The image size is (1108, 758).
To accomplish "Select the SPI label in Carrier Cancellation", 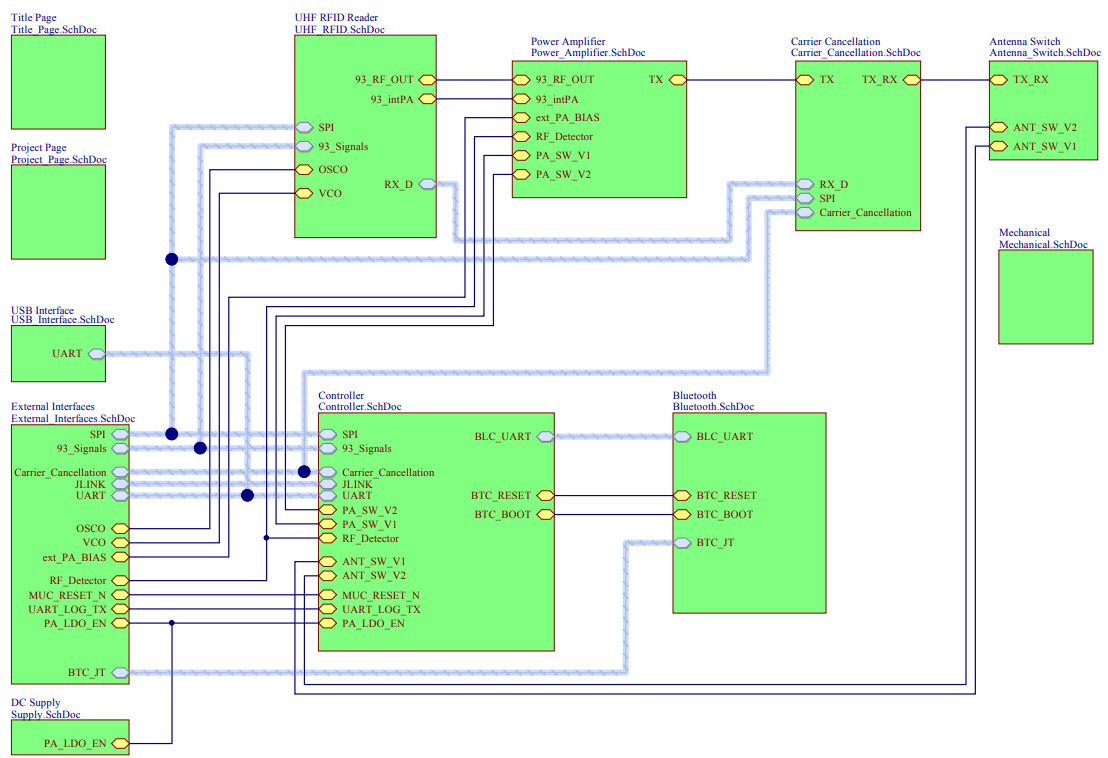I will [827, 199].
